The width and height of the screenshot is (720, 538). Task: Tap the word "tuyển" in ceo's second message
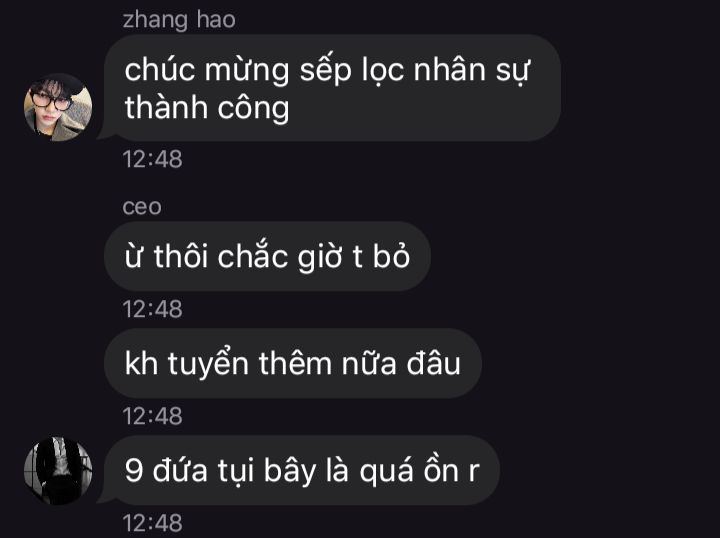click(x=208, y=364)
